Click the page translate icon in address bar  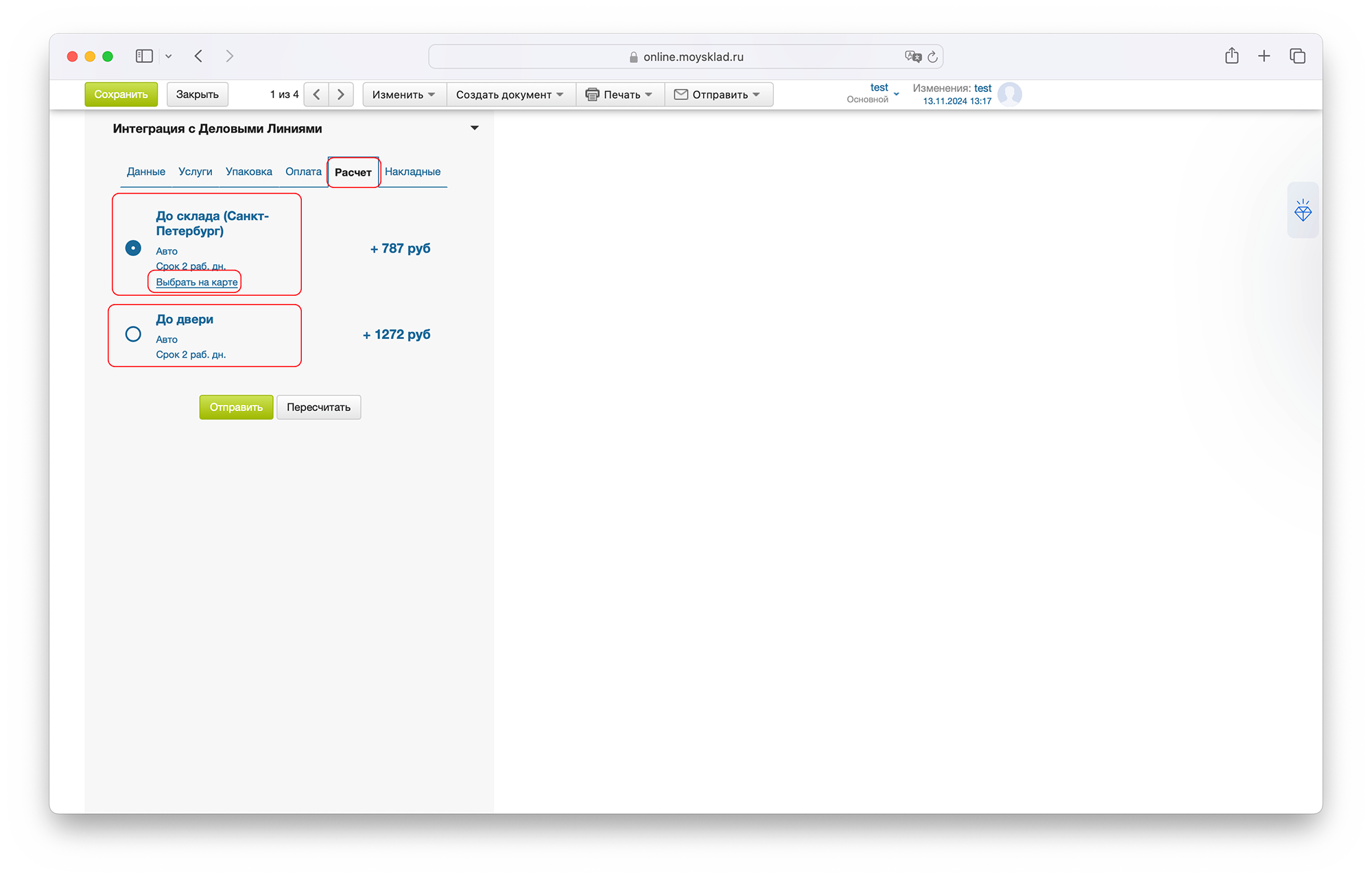pos(912,57)
